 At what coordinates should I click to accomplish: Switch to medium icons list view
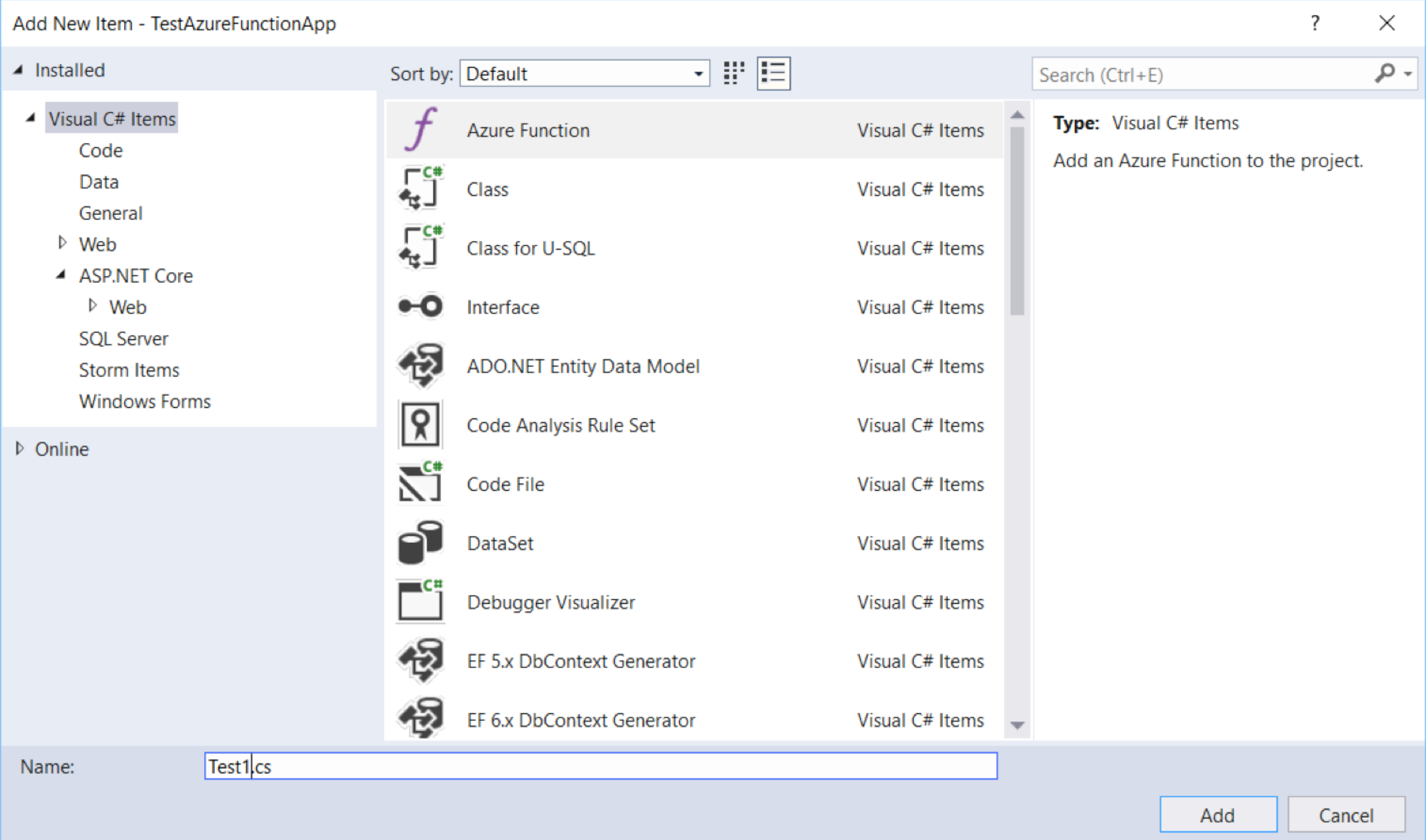773,74
